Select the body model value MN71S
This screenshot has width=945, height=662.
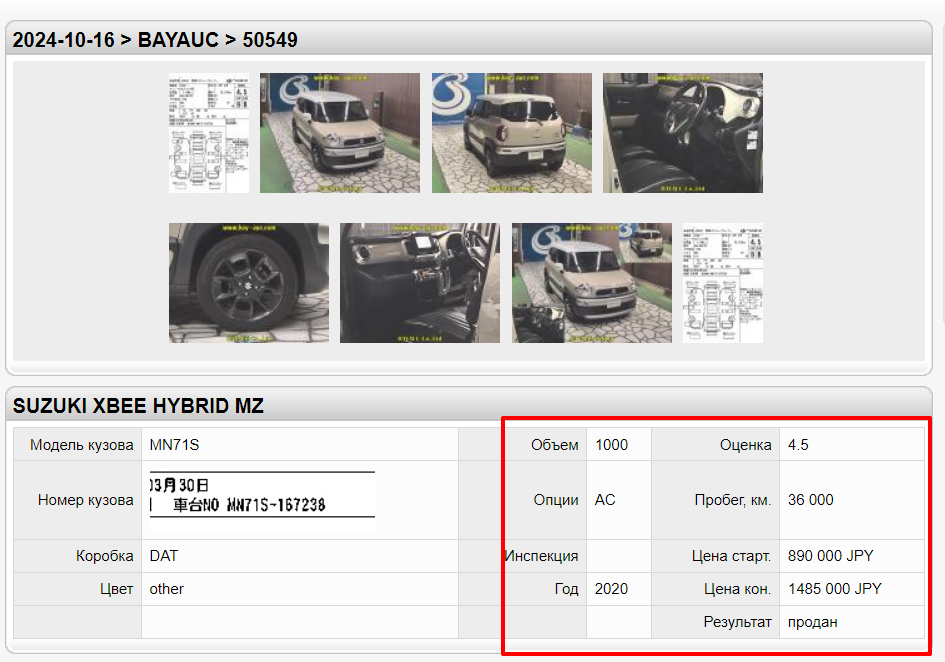point(174,445)
